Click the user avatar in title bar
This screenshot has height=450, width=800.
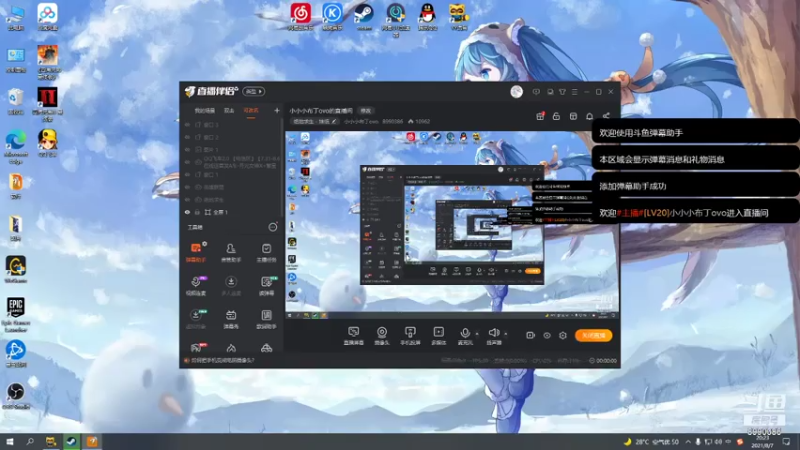pos(516,91)
